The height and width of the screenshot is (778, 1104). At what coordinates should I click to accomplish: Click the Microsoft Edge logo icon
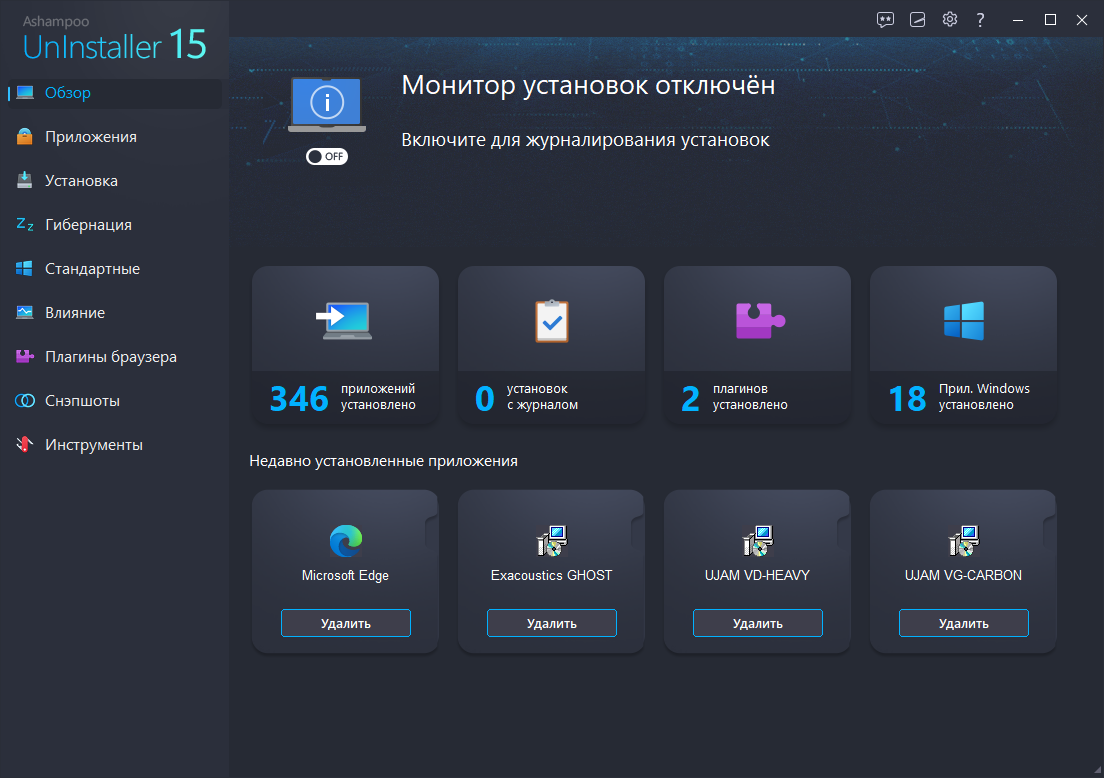346,541
